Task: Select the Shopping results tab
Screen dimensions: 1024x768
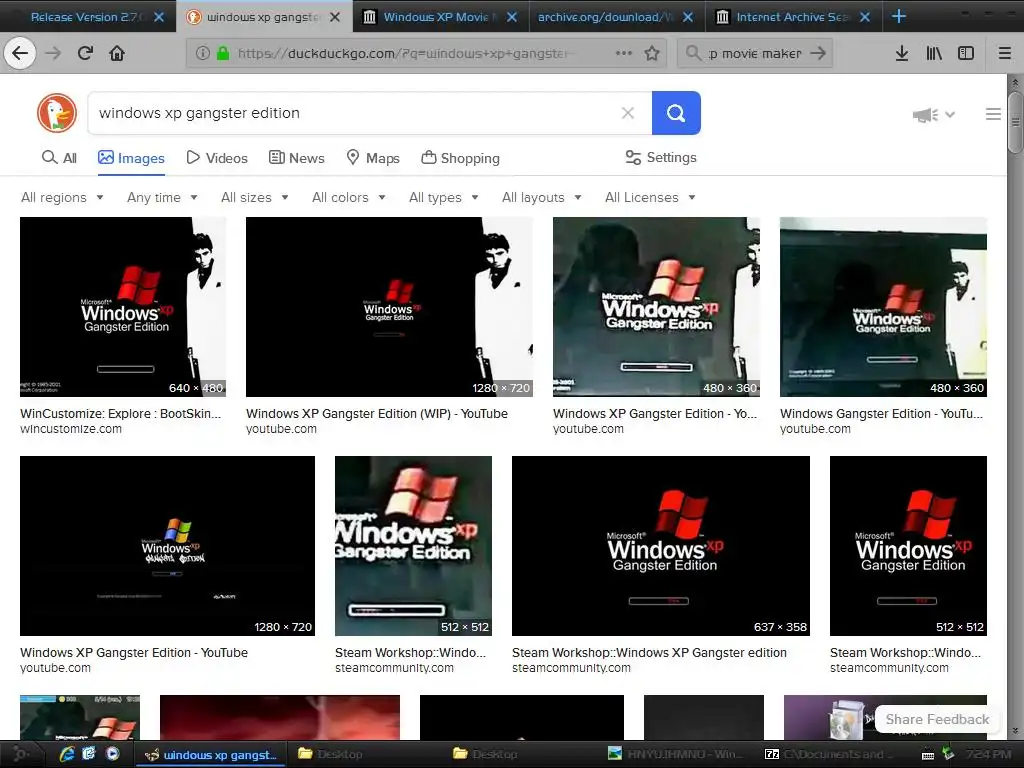Action: click(x=460, y=158)
